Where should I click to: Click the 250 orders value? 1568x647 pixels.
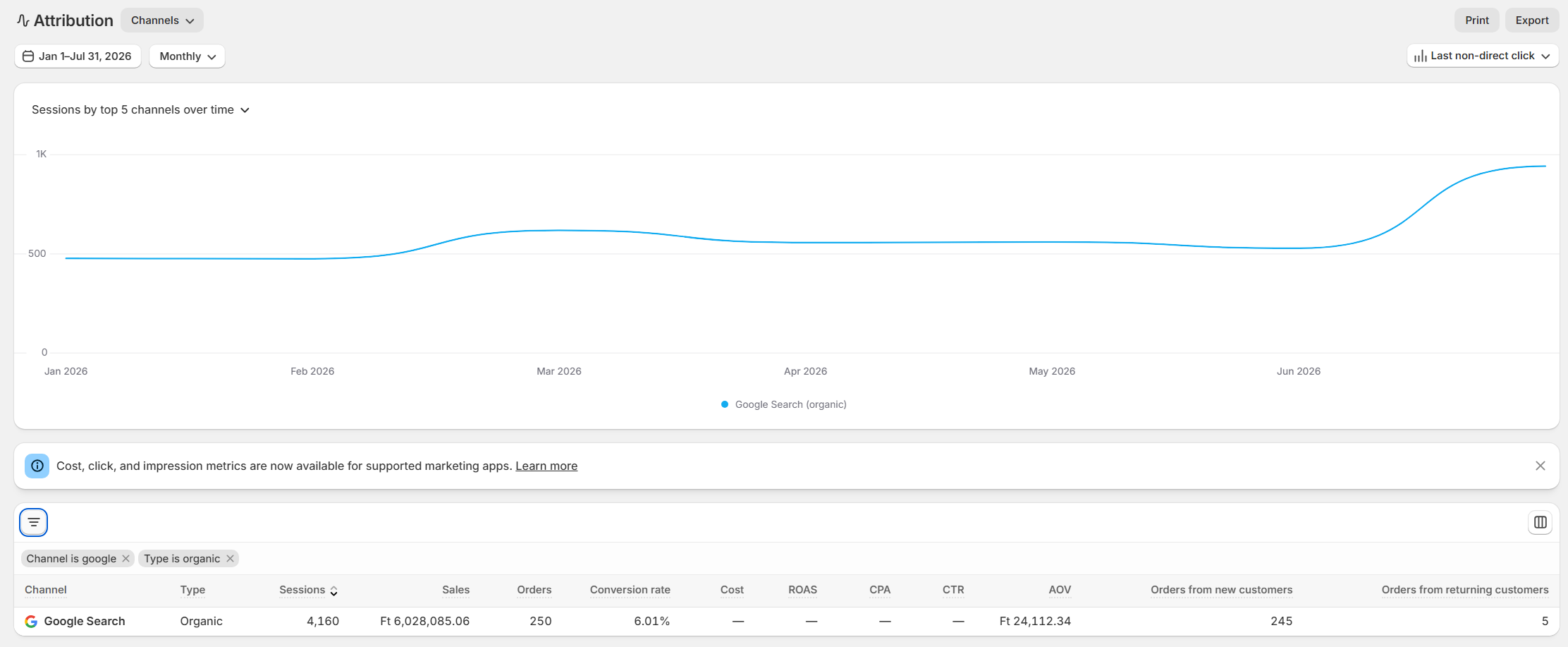coord(541,622)
